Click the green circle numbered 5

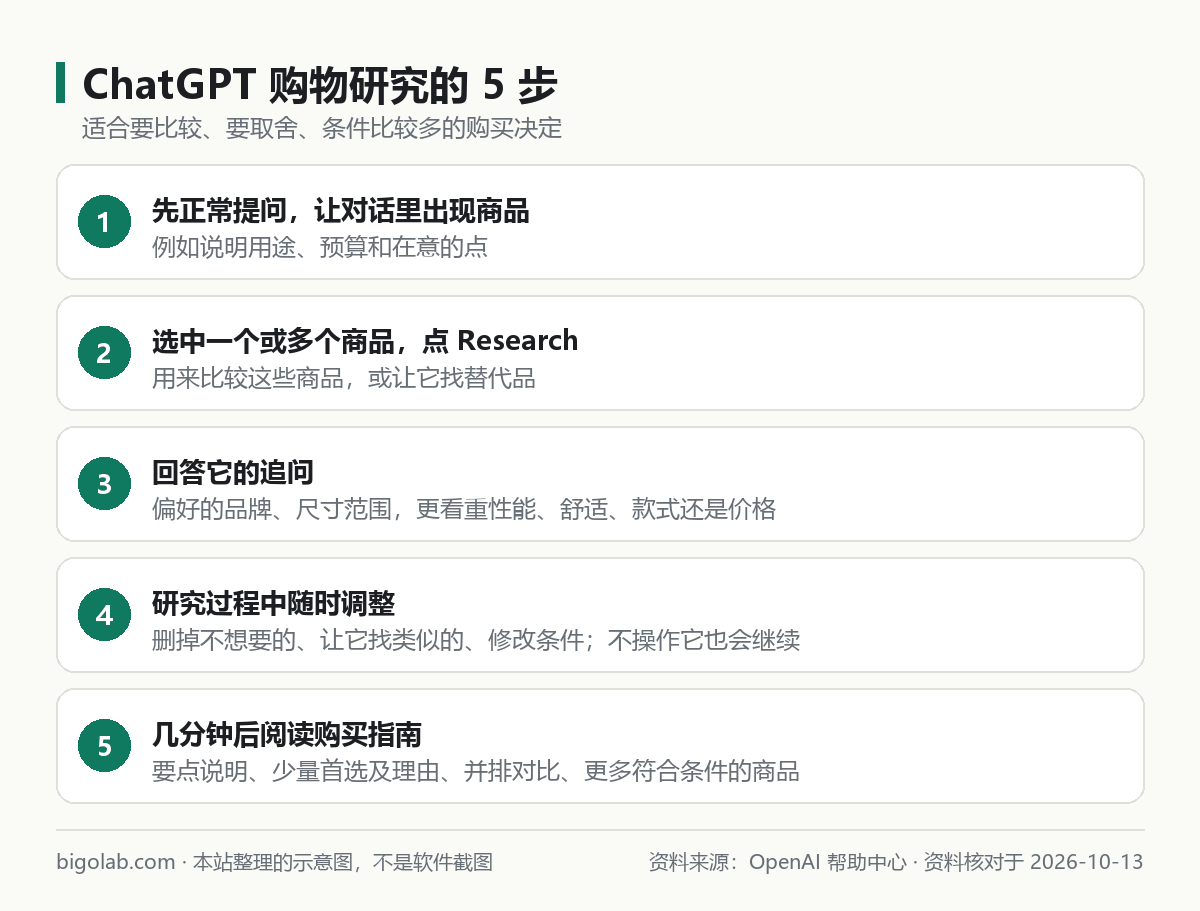pos(105,746)
